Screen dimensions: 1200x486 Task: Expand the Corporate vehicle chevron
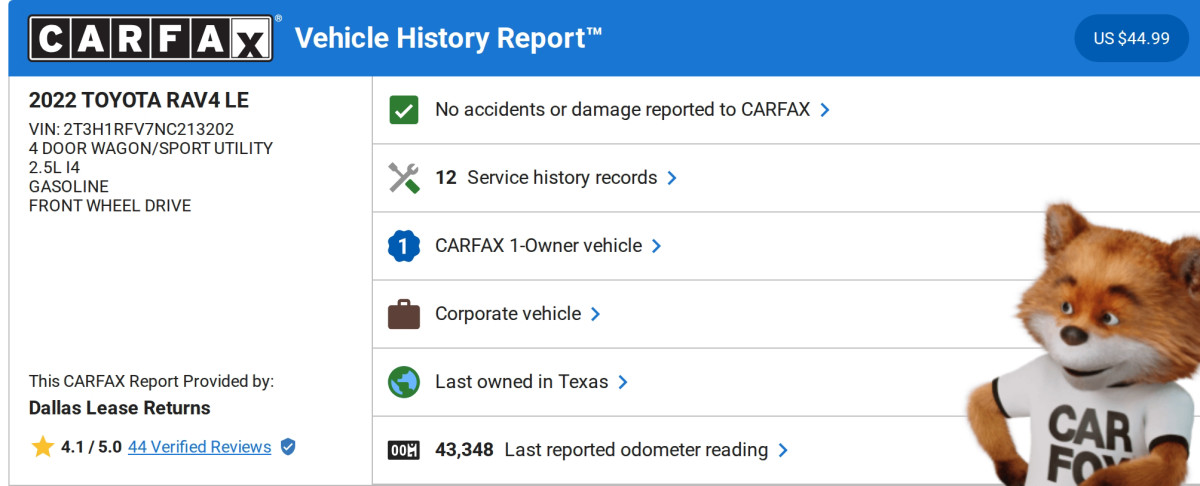click(x=596, y=314)
